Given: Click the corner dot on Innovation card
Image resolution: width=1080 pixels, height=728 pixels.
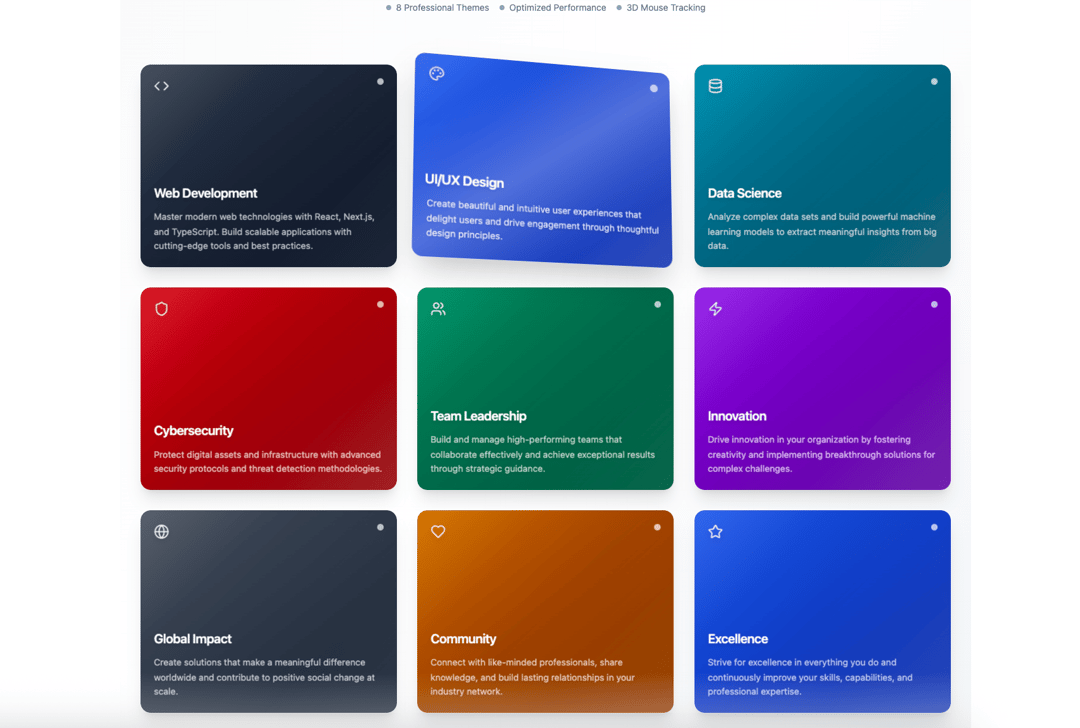Looking at the screenshot, I should pos(934,304).
